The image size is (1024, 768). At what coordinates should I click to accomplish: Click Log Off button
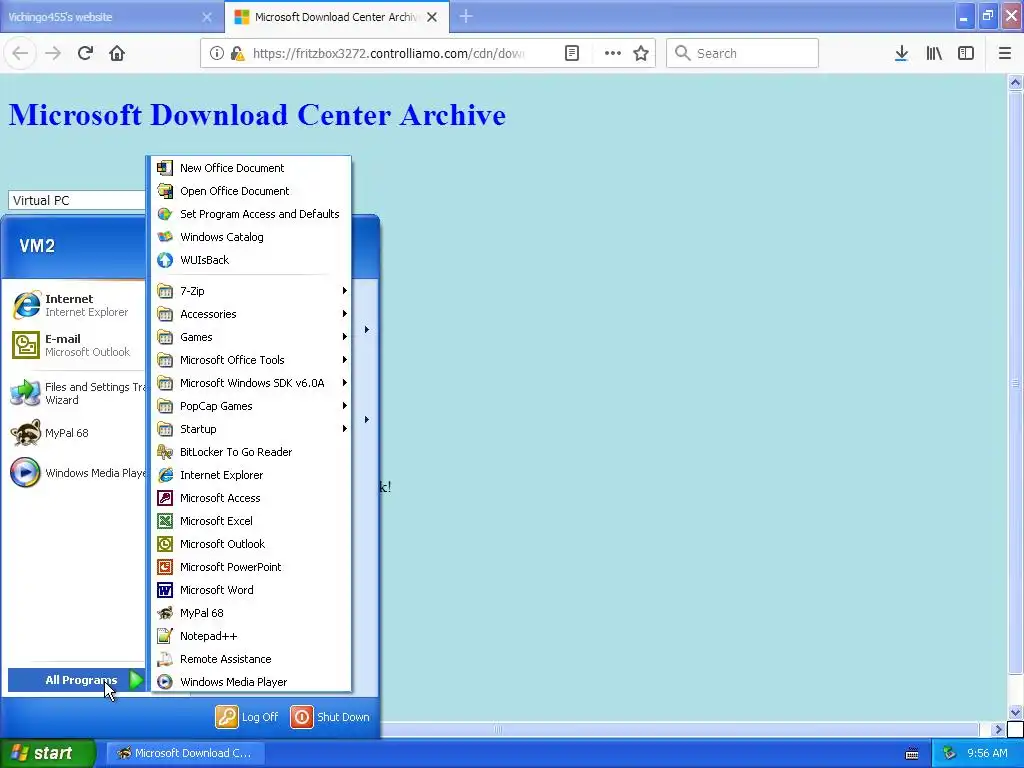(247, 716)
